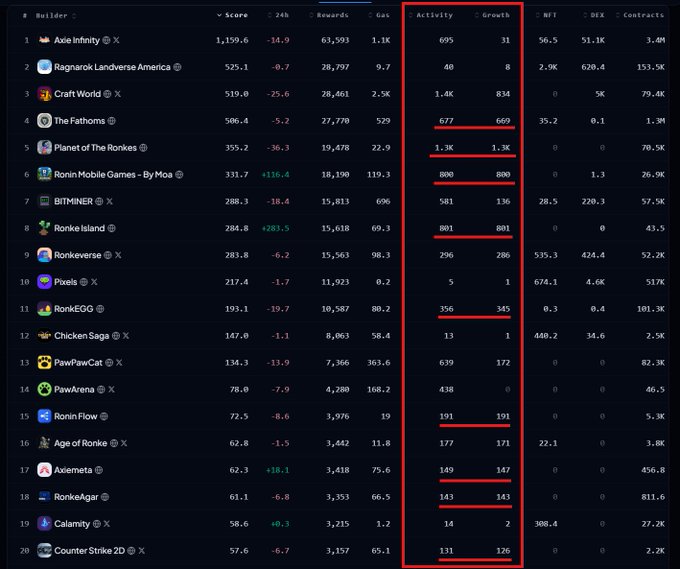Select BITMINER builder name
The height and width of the screenshot is (569, 680).
[x=73, y=202]
